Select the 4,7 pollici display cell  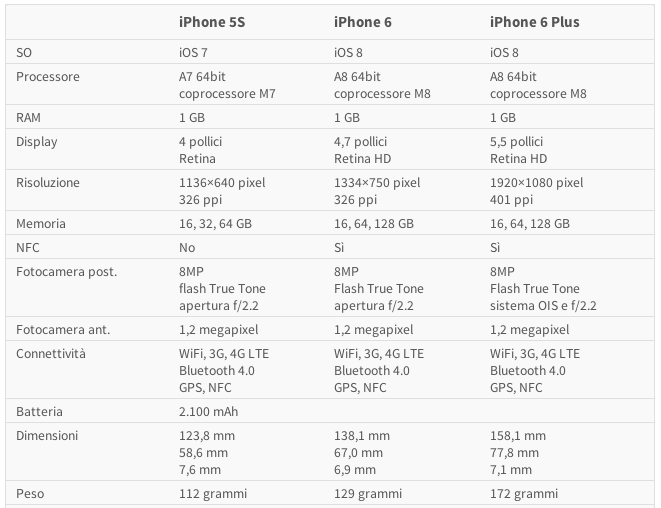(x=360, y=142)
